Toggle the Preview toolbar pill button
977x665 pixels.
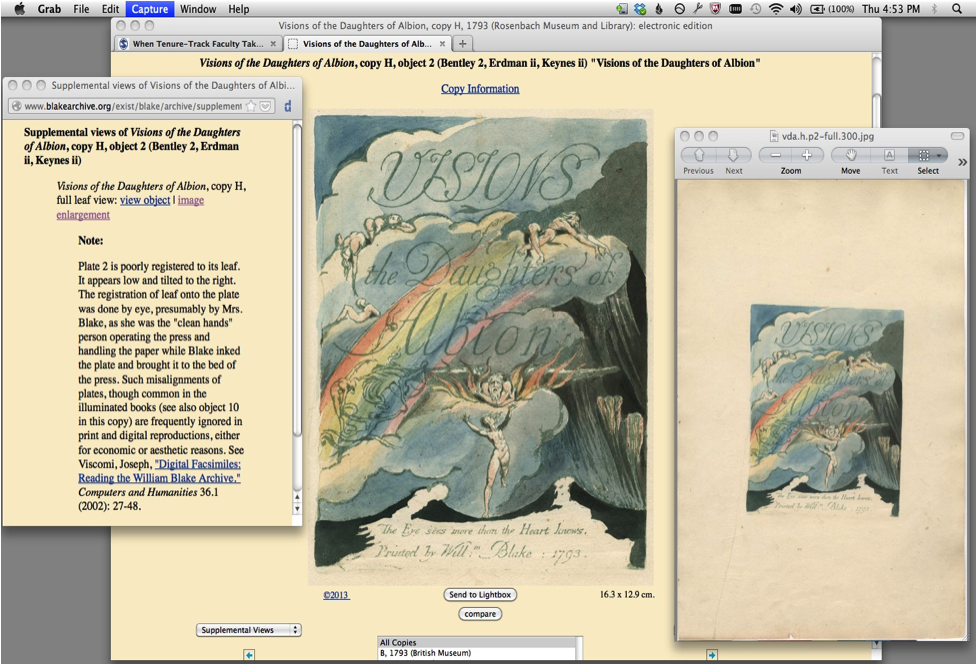pyautogui.click(x=957, y=136)
